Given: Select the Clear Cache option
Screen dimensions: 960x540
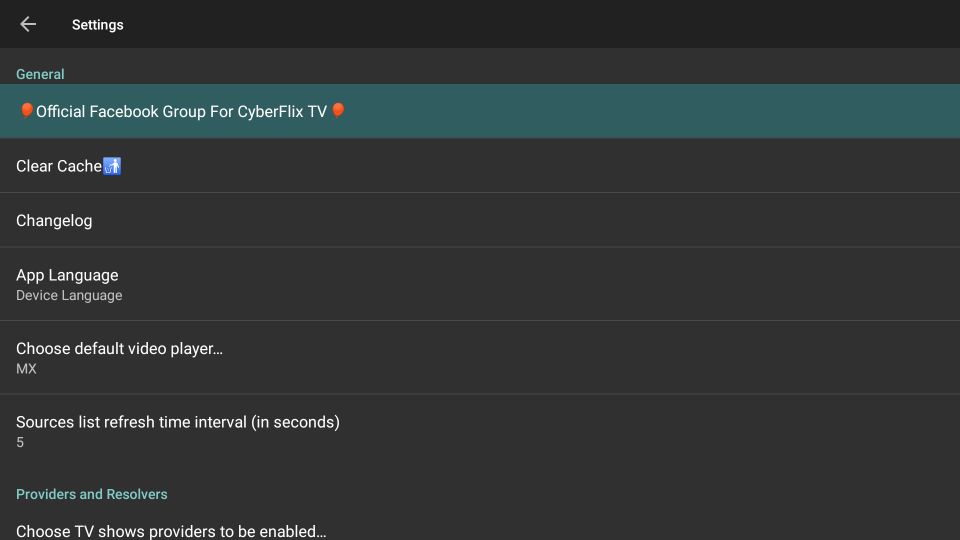Looking at the screenshot, I should pos(480,165).
